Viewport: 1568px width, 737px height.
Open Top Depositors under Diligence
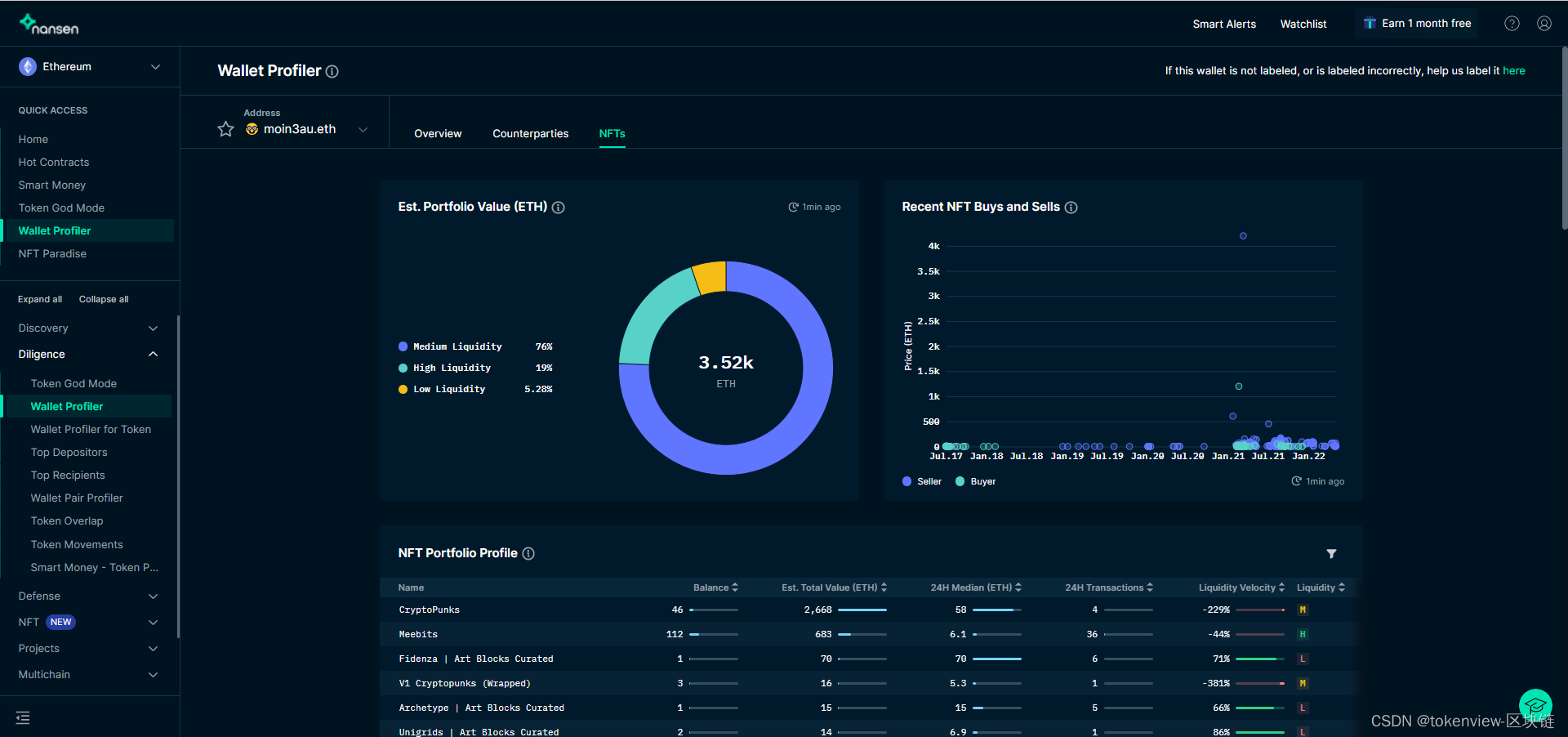coord(69,453)
